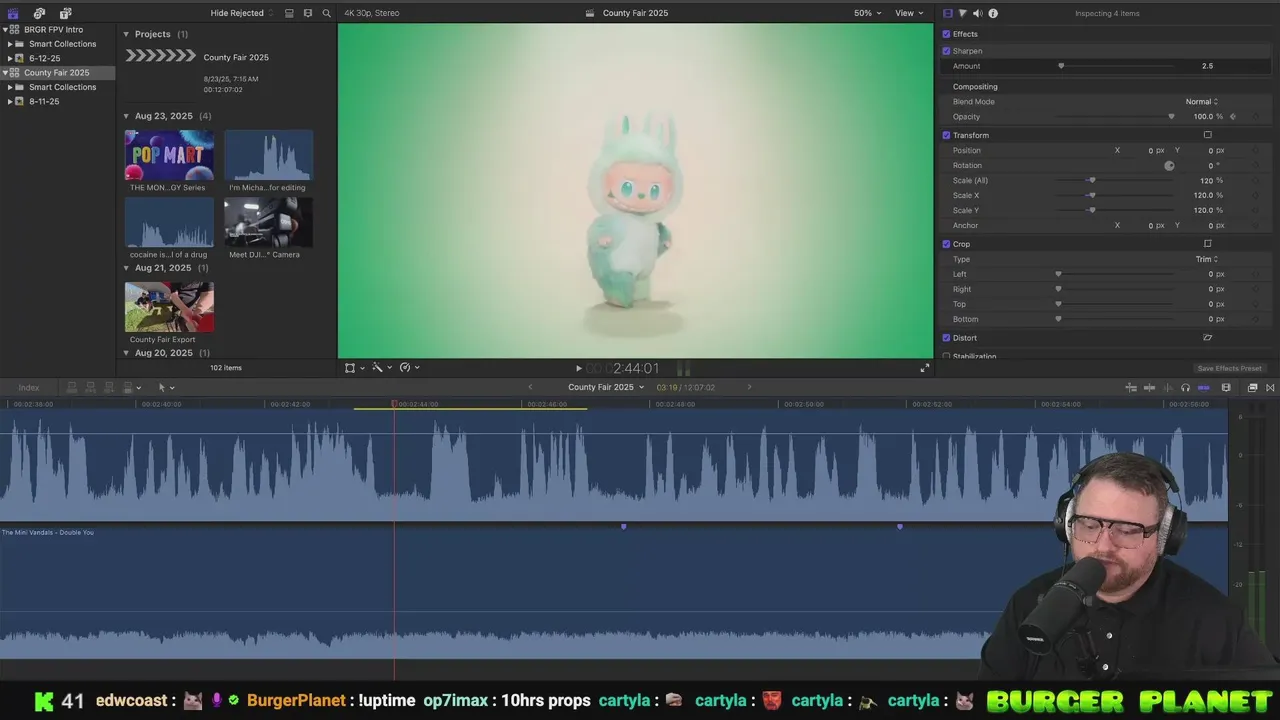Collapse the Aug 23, 2025 group

click(126, 116)
